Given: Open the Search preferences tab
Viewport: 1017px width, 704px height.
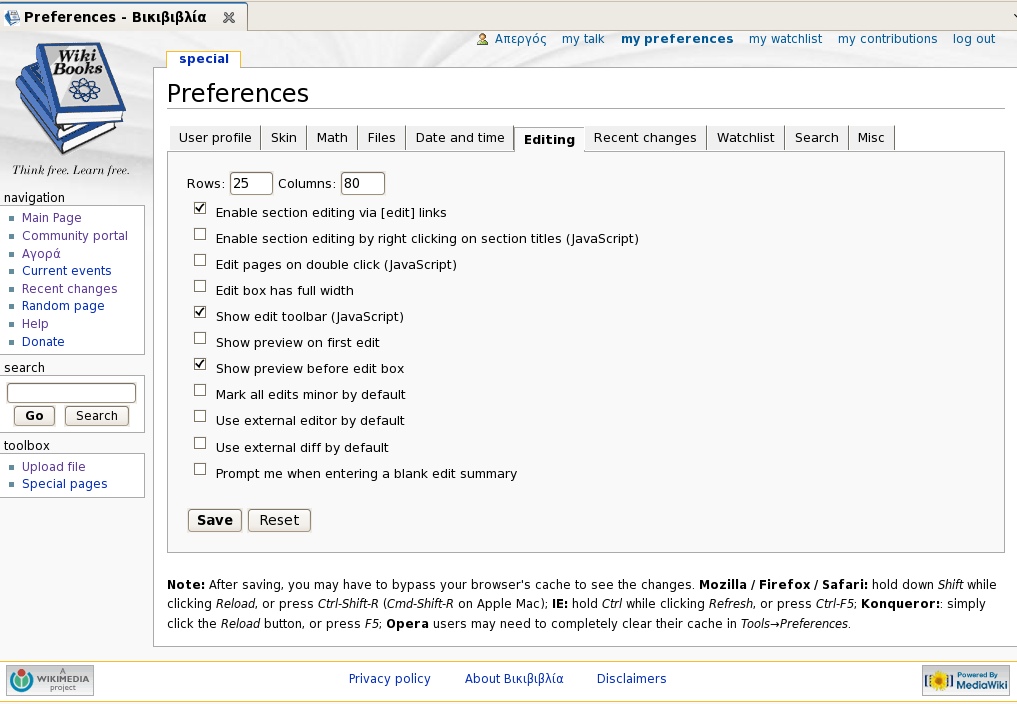Looking at the screenshot, I should pyautogui.click(x=817, y=138).
